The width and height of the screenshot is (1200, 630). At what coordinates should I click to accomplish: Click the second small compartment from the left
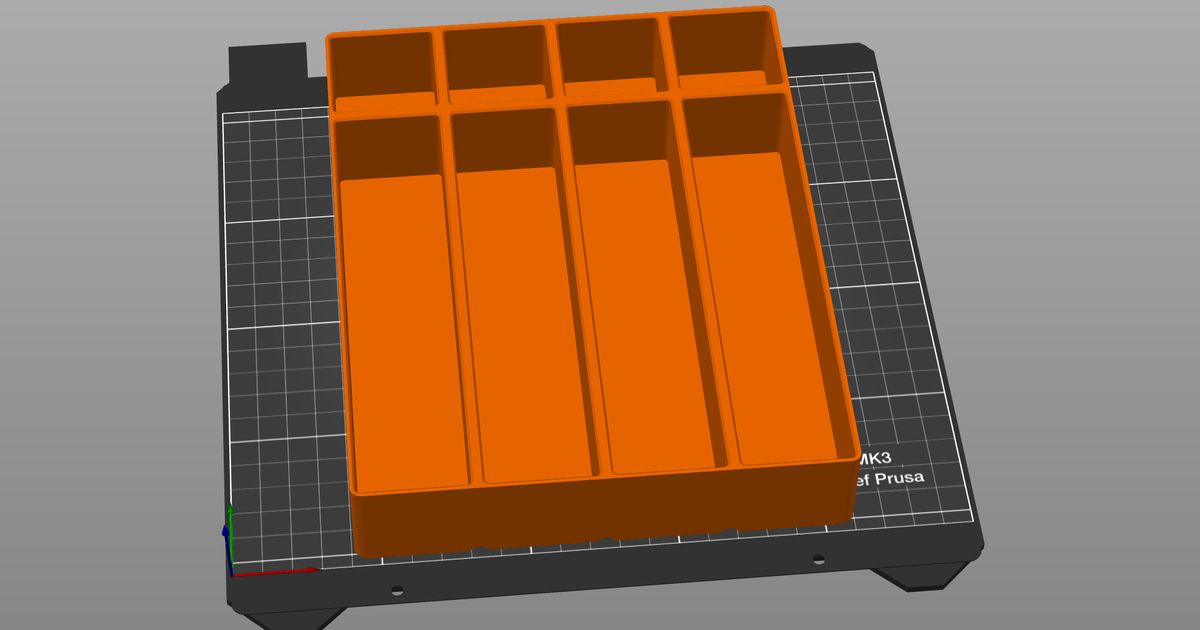click(495, 60)
